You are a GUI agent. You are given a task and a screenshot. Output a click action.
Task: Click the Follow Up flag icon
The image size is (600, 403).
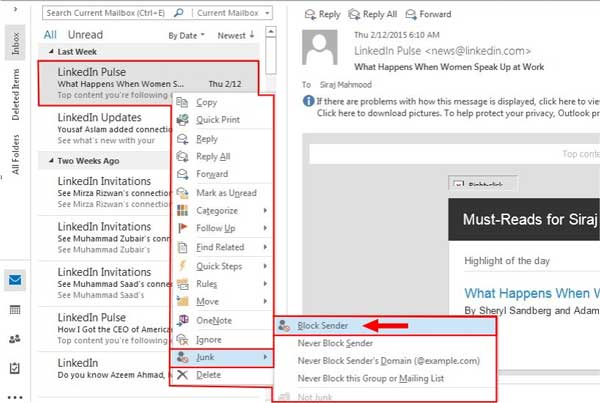pos(183,228)
